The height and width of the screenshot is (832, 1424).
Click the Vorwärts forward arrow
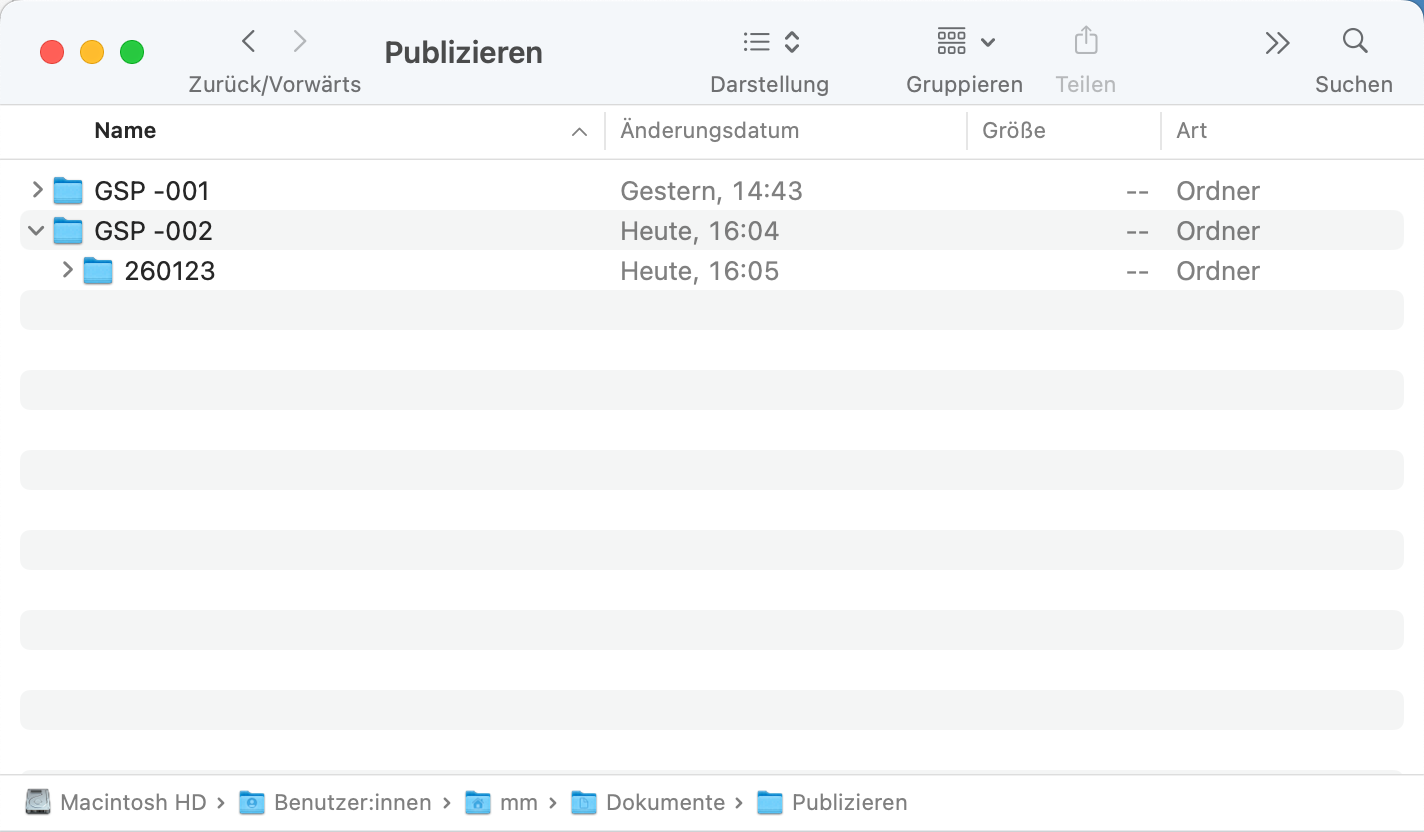click(300, 41)
